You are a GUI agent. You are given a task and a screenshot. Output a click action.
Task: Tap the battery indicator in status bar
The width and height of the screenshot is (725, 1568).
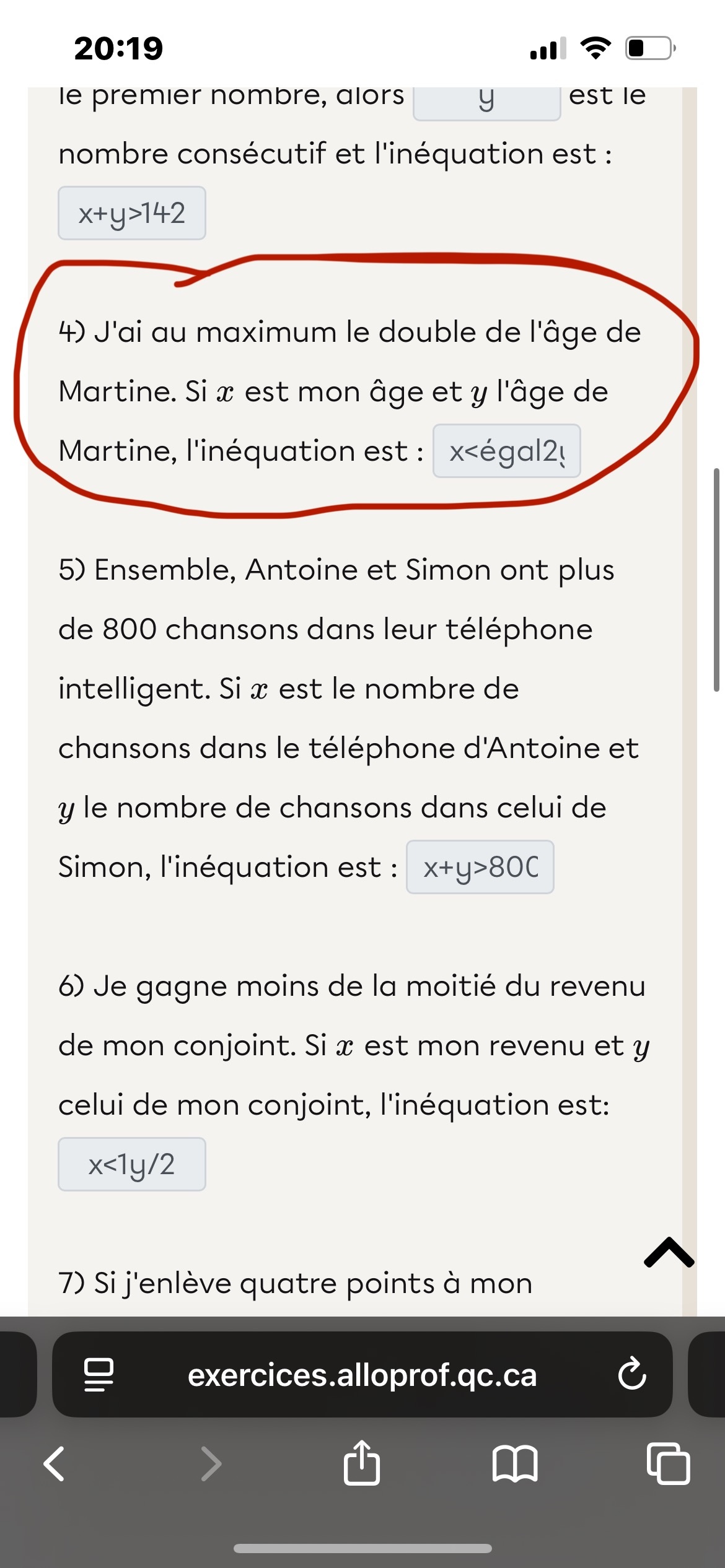pyautogui.click(x=650, y=48)
